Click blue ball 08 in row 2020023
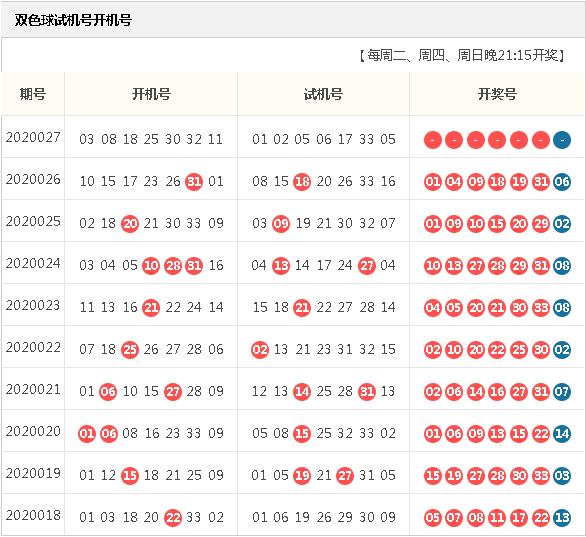 [x=562, y=308]
